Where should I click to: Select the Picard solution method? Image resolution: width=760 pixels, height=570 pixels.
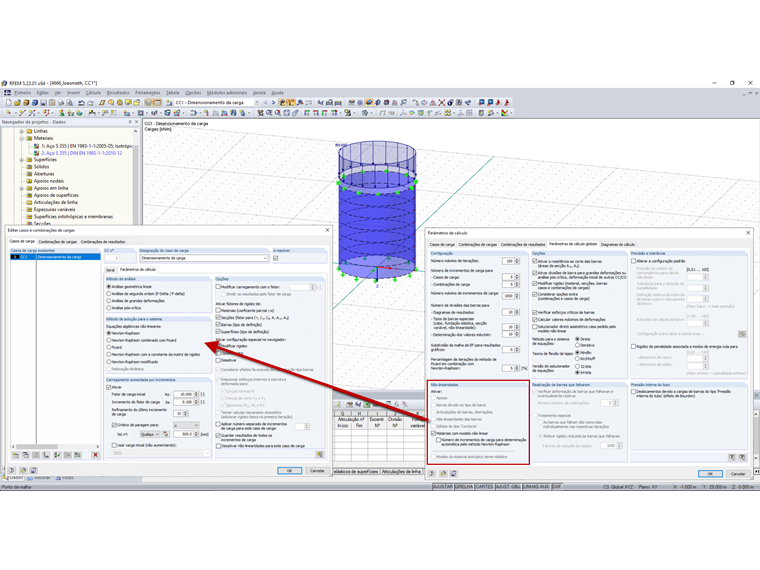tap(109, 348)
